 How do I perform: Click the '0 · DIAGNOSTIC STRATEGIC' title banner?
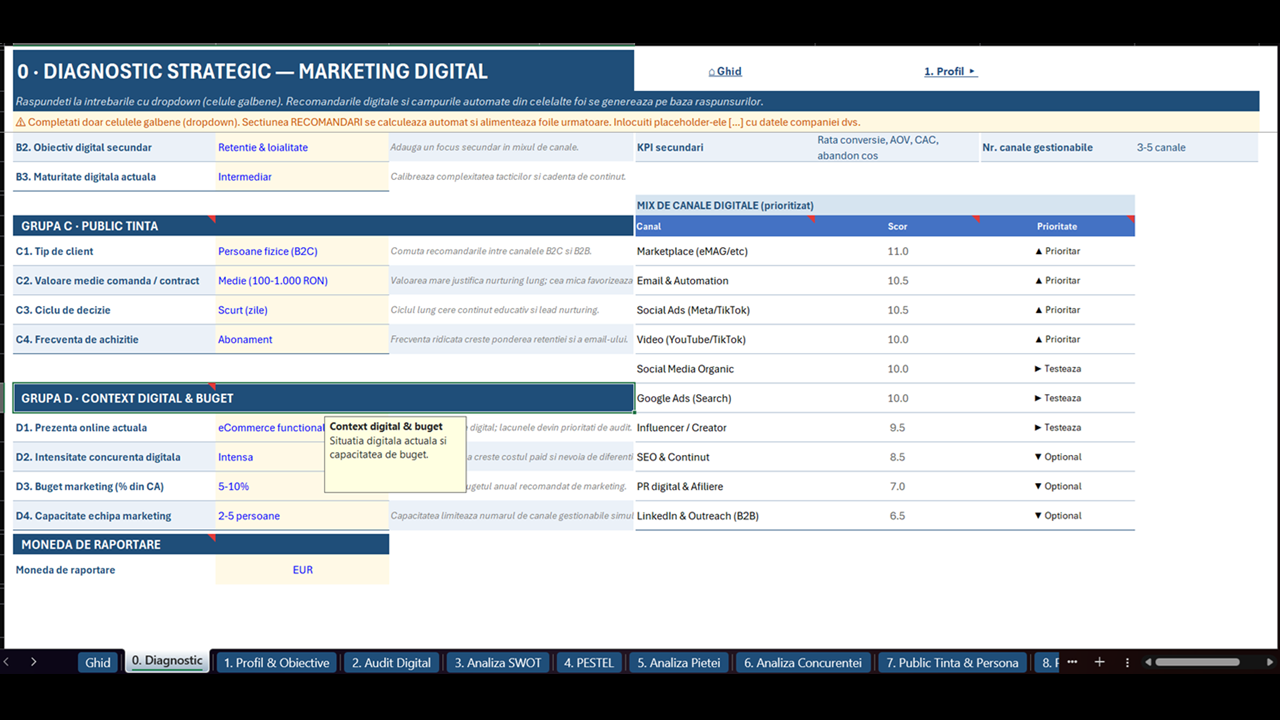coord(323,71)
